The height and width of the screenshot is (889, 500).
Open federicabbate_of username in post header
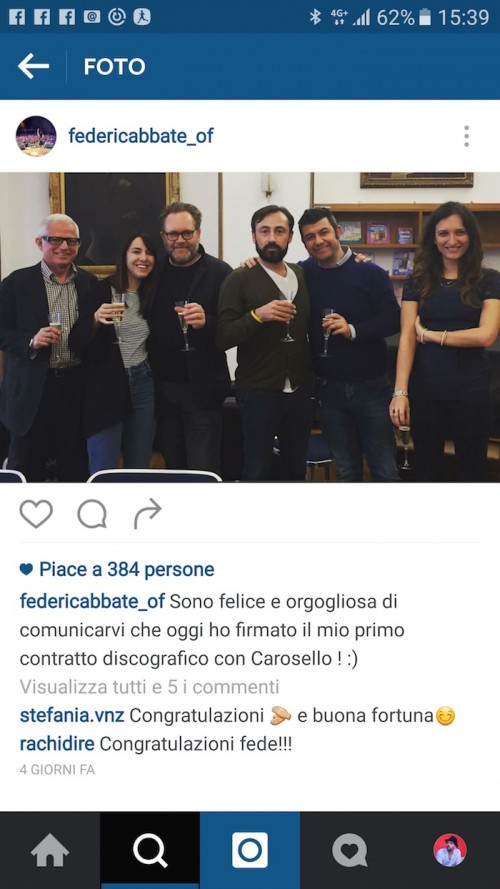141,136
